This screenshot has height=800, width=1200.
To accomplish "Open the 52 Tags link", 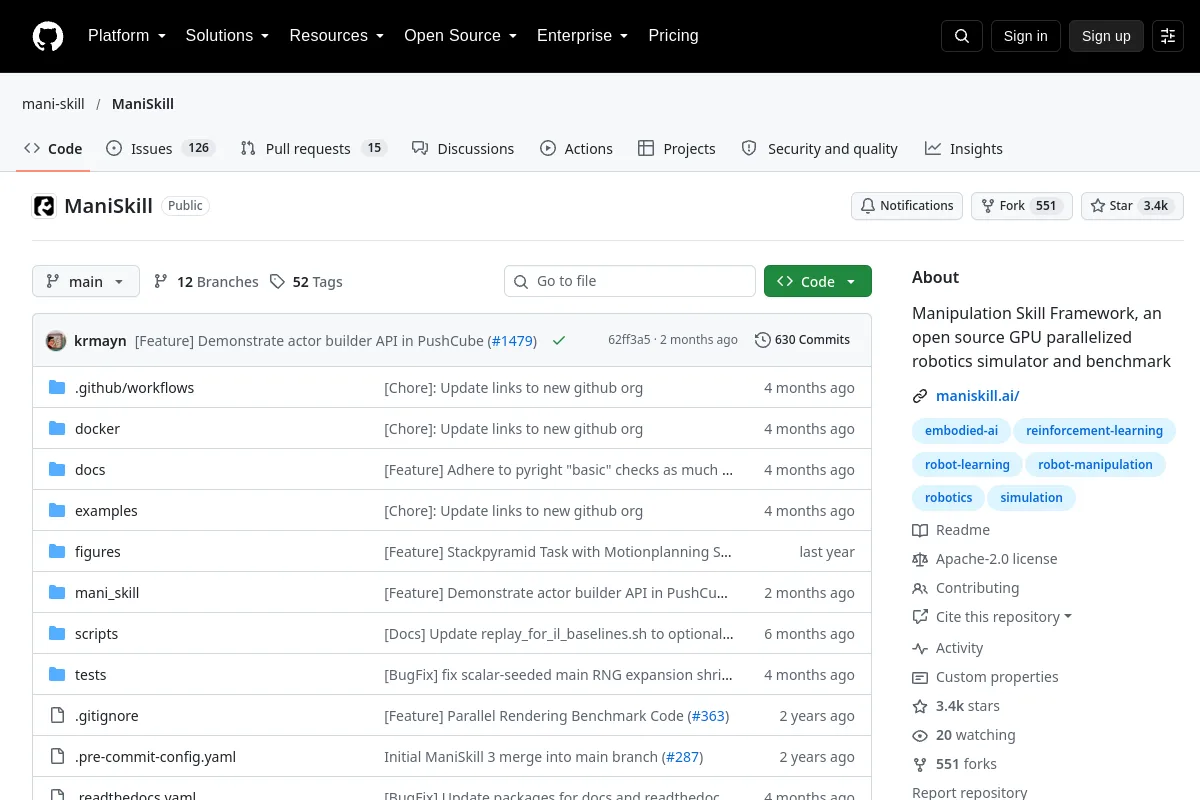I will click(306, 282).
